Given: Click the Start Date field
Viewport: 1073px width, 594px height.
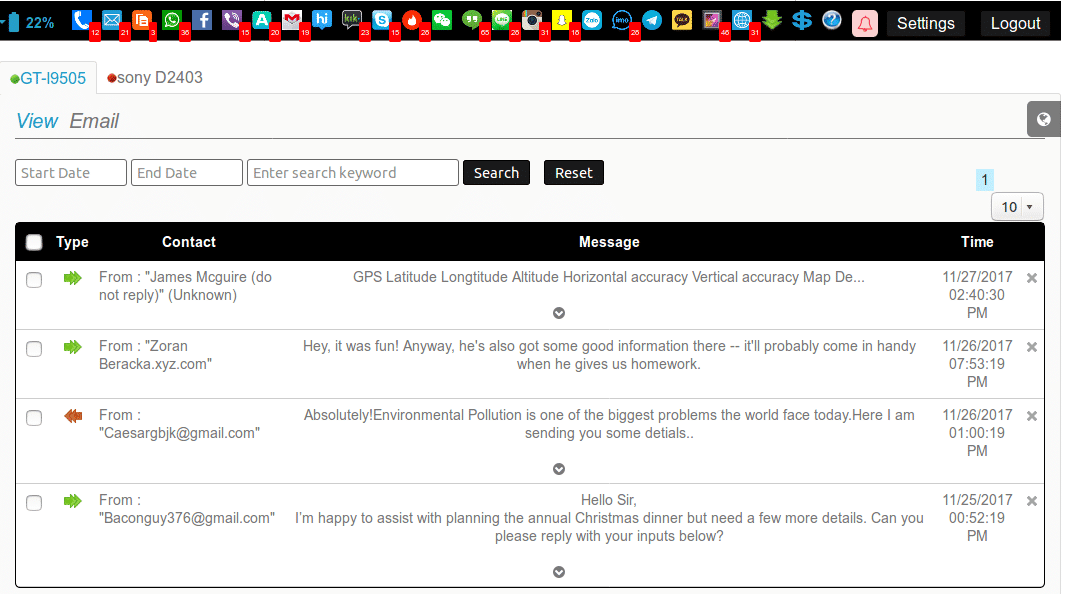Looking at the screenshot, I should click(x=70, y=172).
